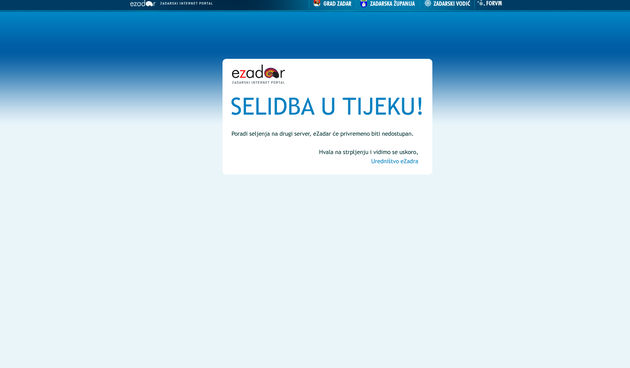
Task: Click the Zadarski Vodič round icon
Action: tap(428, 3)
